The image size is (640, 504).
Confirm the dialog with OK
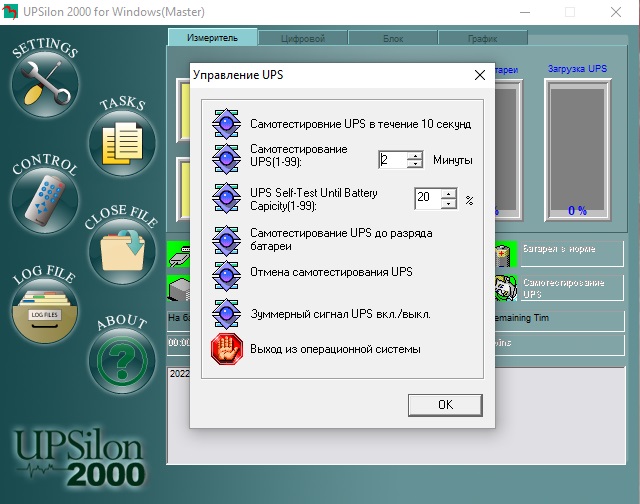pyautogui.click(x=445, y=405)
